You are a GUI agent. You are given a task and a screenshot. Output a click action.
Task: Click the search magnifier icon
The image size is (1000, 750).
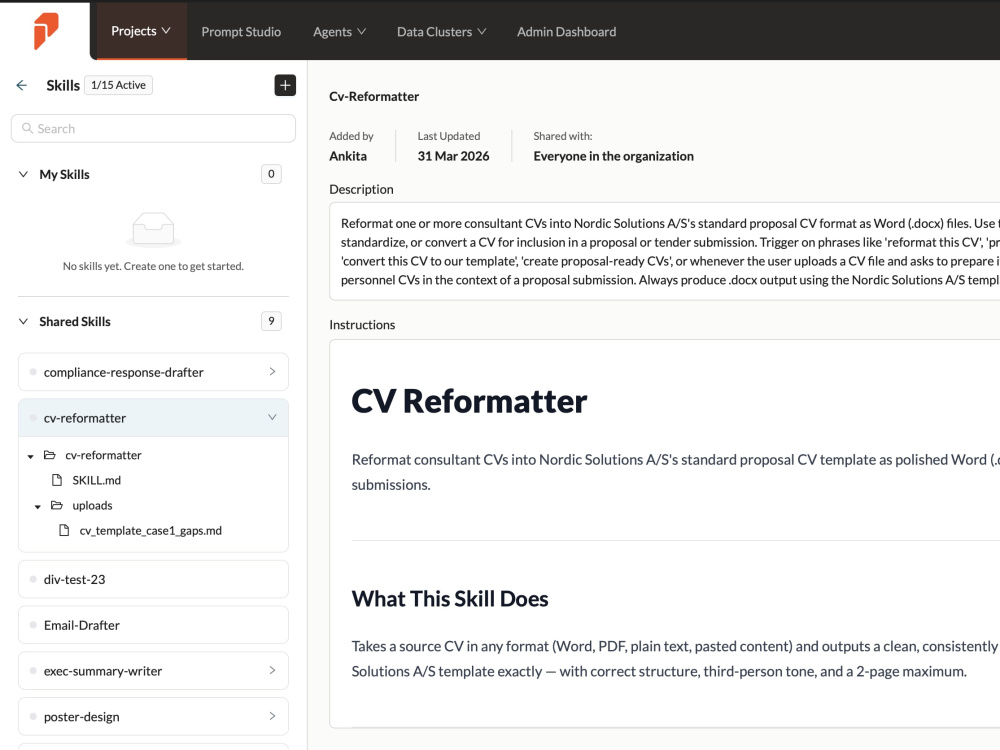tap(27, 128)
